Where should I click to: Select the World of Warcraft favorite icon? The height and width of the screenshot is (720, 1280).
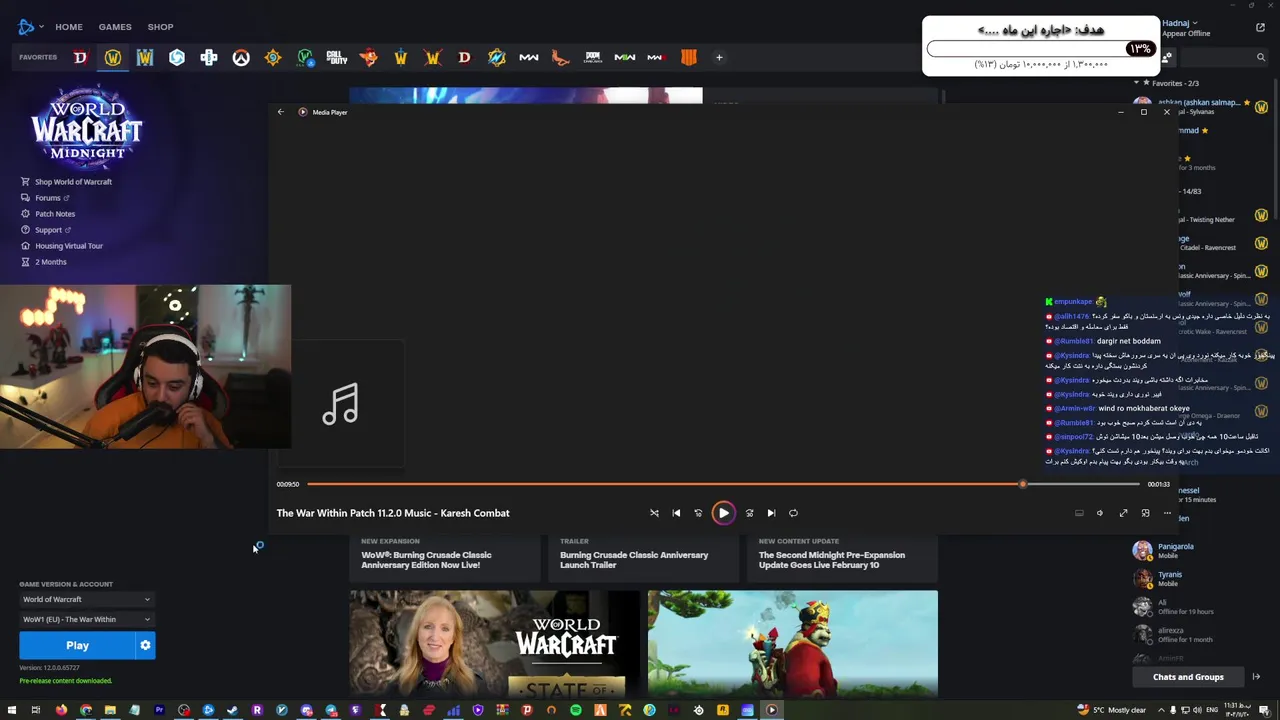113,57
